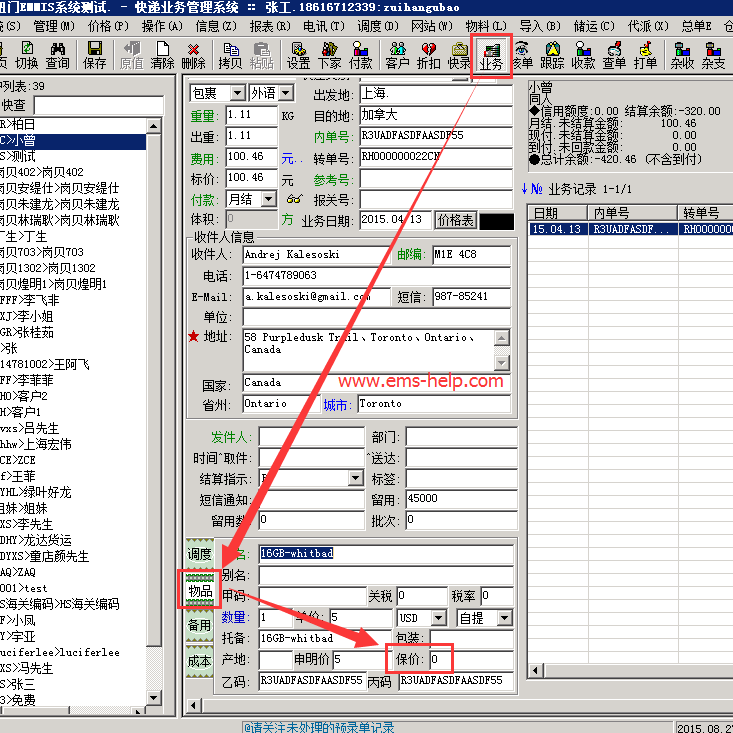Click the blue 元.. link beside 费用
Screen dimensions: 733x733
point(292,159)
